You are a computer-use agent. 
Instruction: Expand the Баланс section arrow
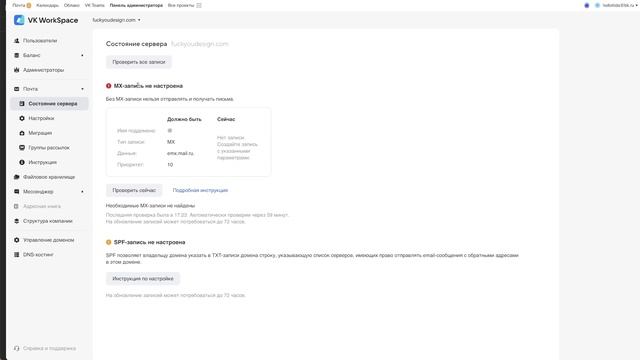pyautogui.click(x=82, y=55)
